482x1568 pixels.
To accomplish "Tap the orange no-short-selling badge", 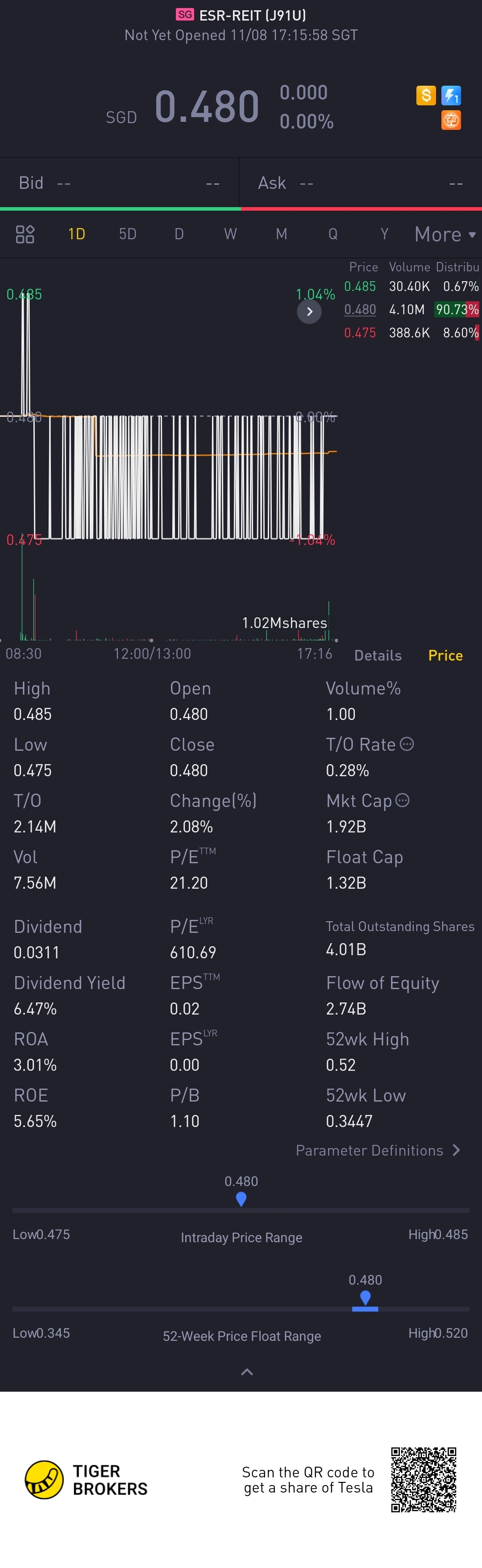I will point(451,120).
